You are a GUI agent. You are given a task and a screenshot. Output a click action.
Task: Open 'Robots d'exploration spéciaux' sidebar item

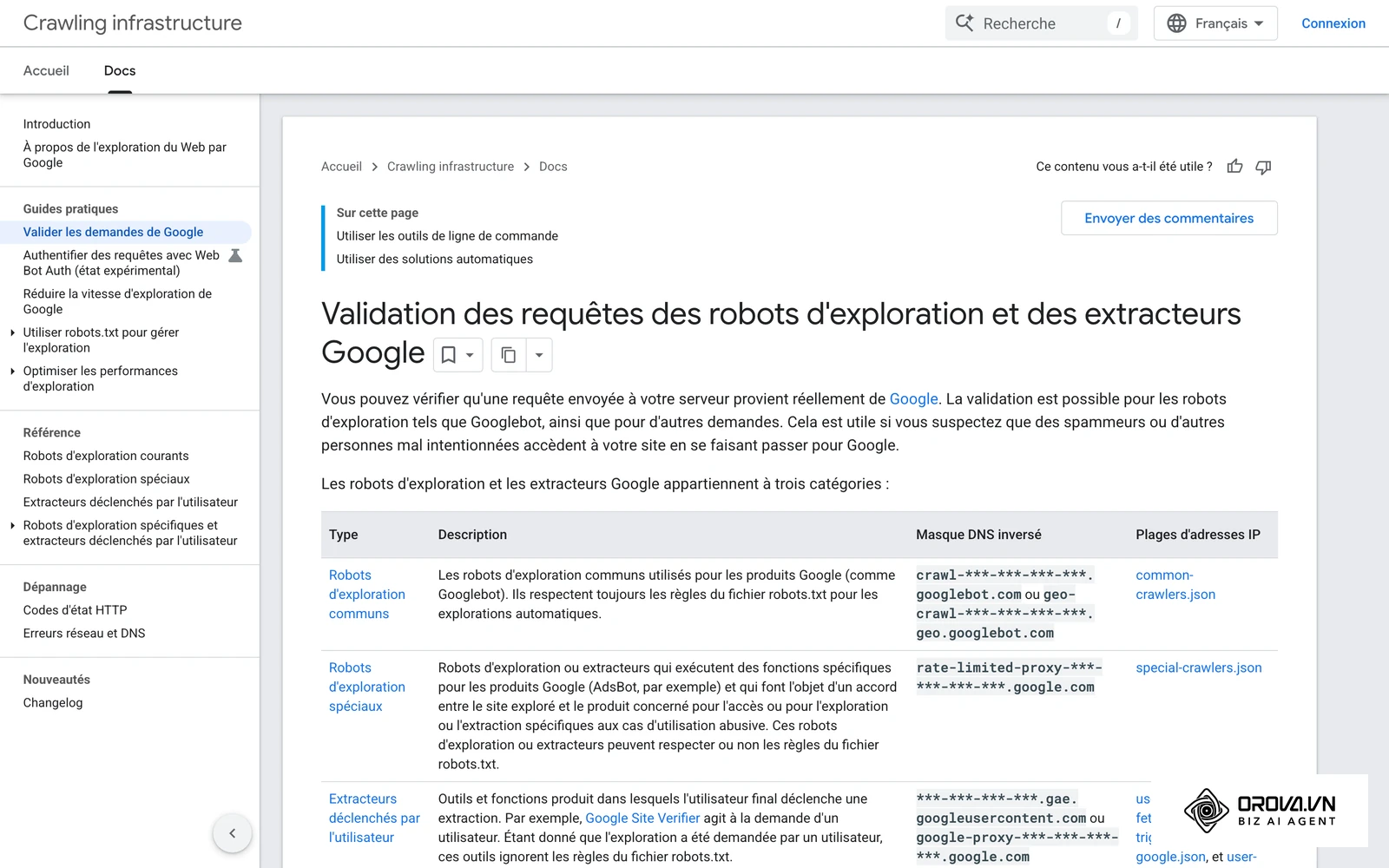[107, 479]
